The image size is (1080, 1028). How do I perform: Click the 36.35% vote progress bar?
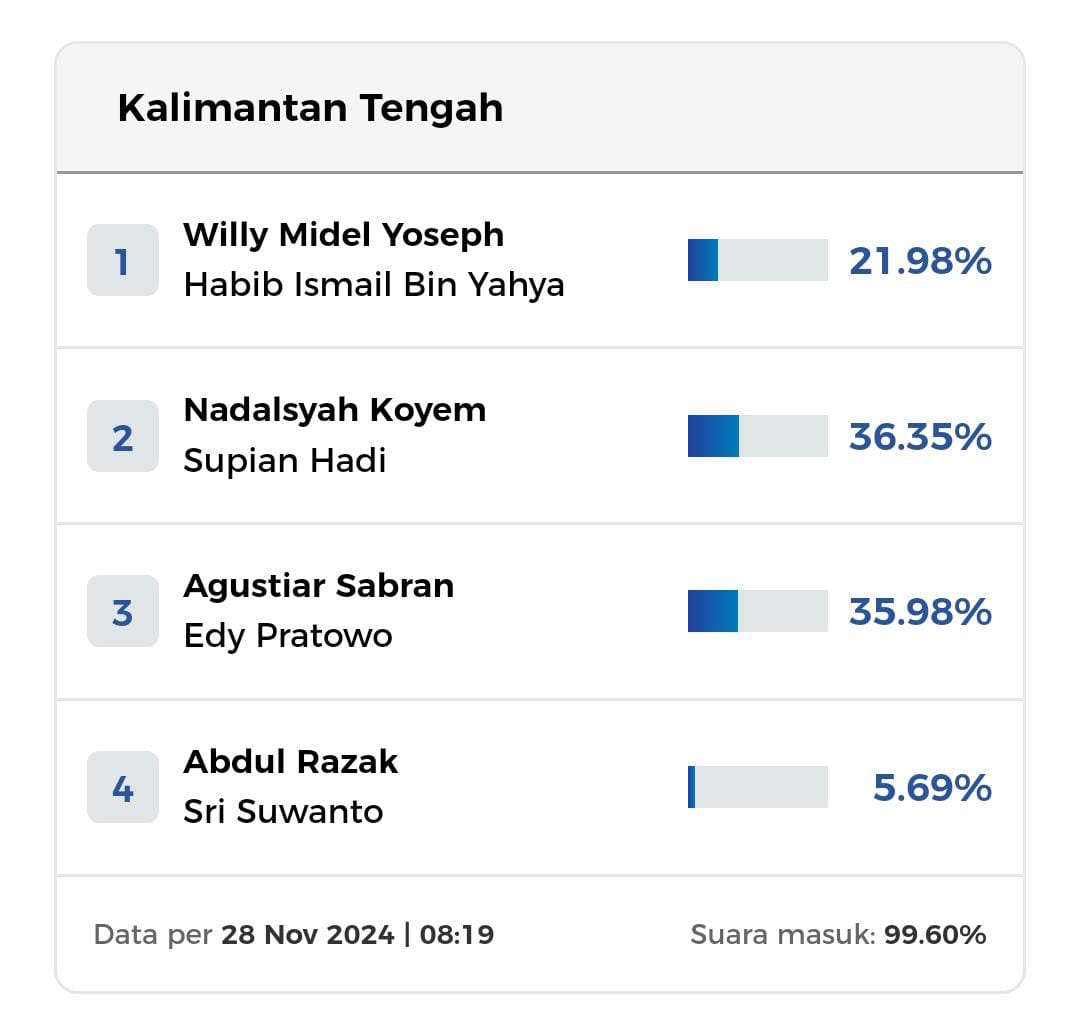coord(757,436)
